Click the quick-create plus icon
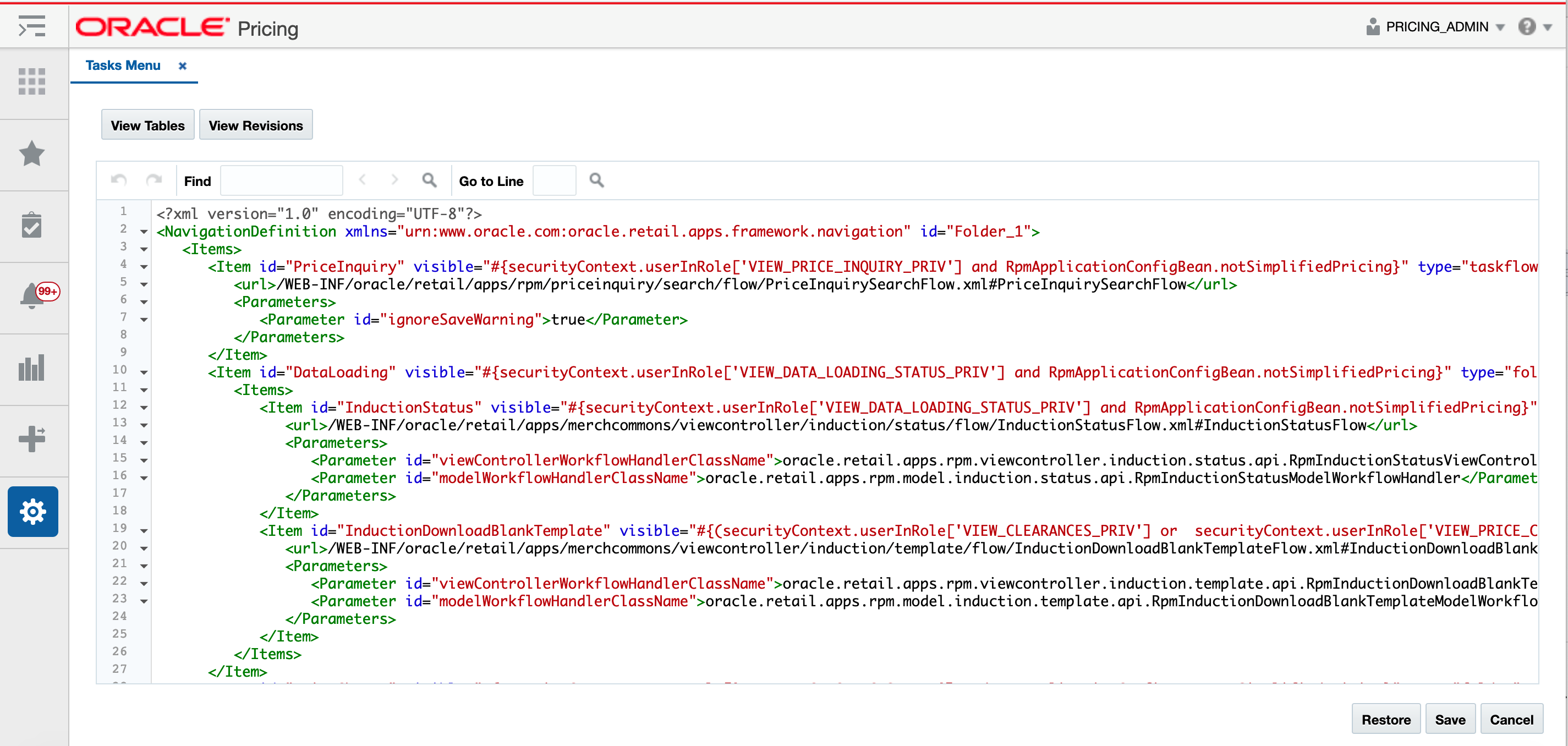 coord(32,438)
